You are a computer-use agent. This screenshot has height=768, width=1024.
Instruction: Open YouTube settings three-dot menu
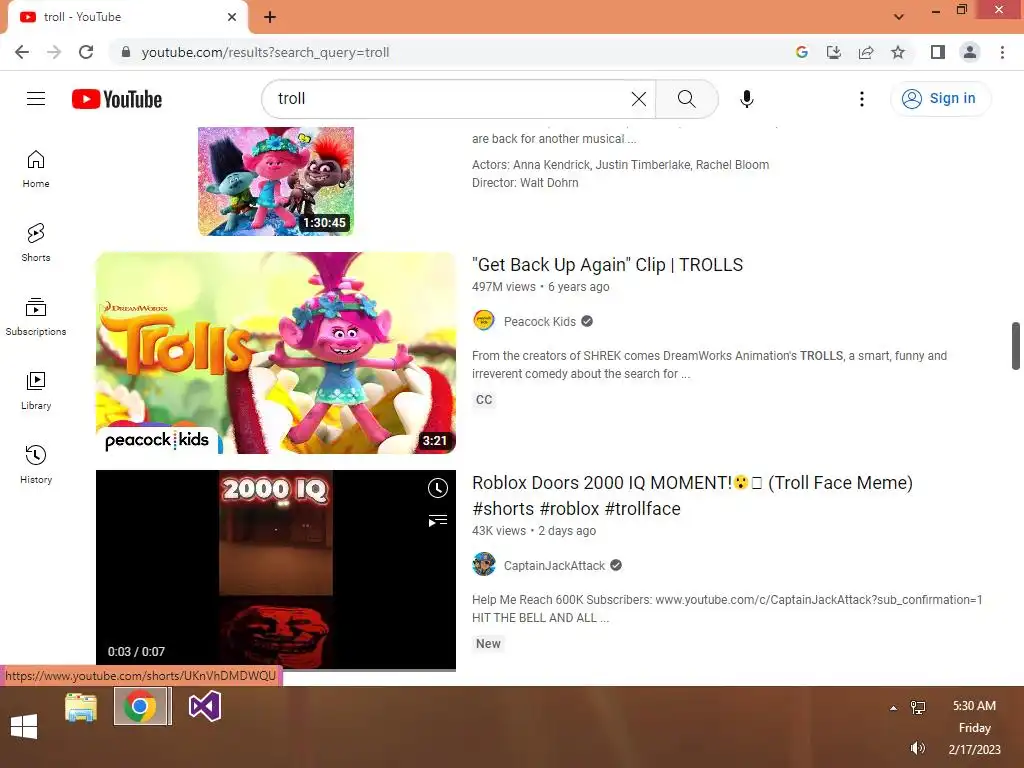(x=861, y=99)
